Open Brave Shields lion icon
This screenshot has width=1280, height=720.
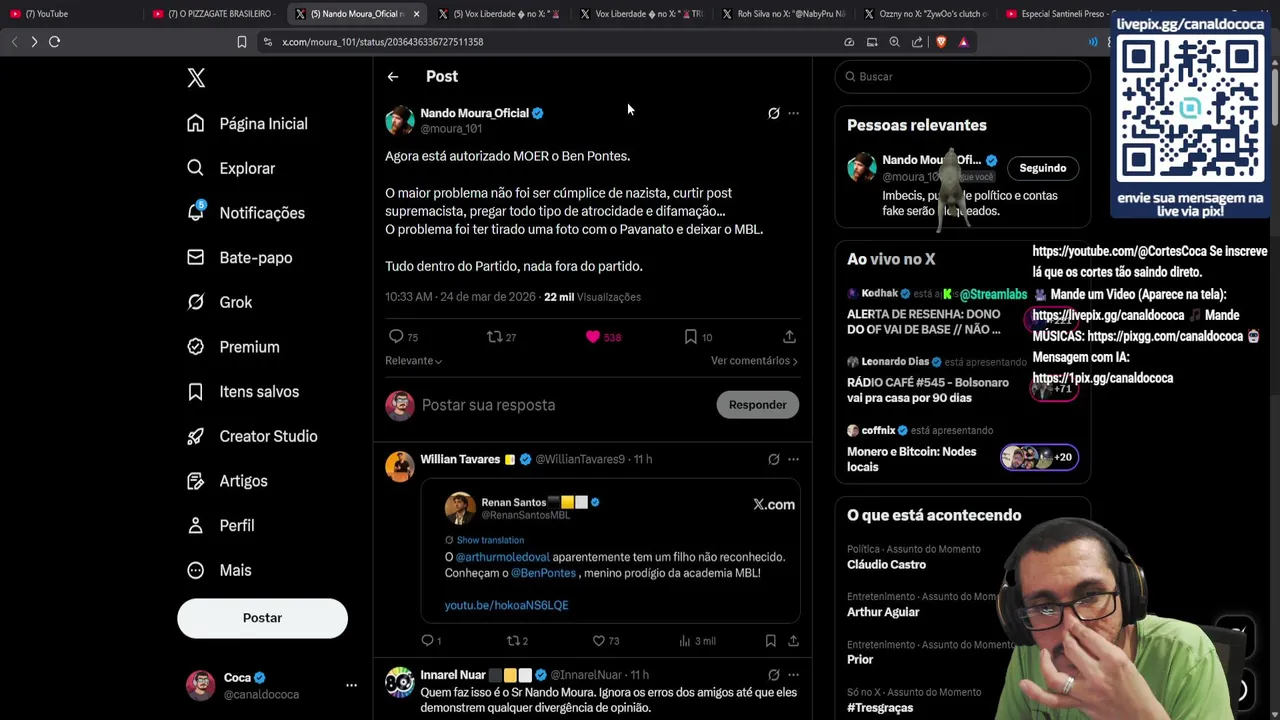[x=941, y=42]
